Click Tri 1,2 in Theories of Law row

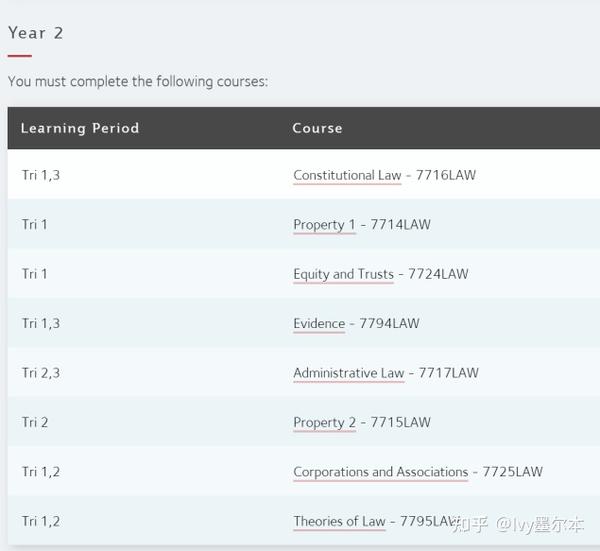(x=41, y=521)
